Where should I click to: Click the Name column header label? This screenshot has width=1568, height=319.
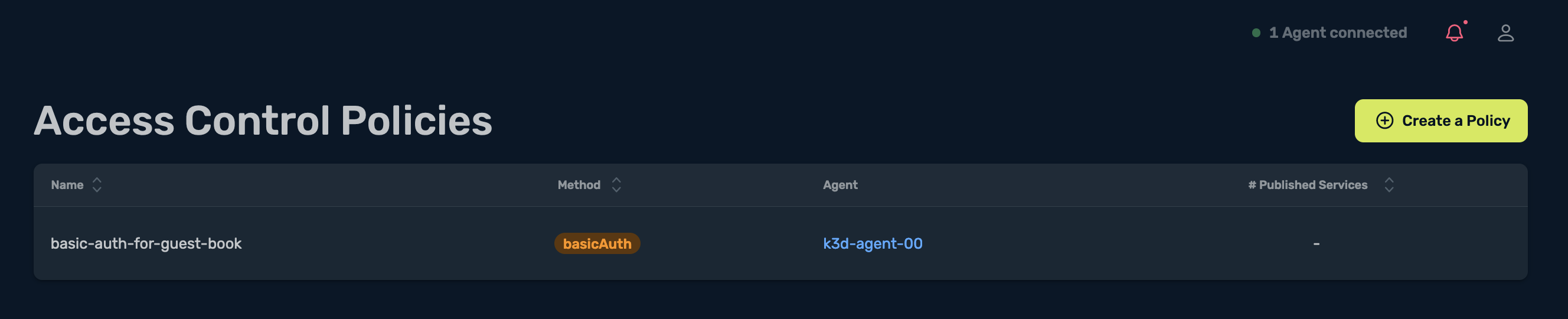[67, 185]
